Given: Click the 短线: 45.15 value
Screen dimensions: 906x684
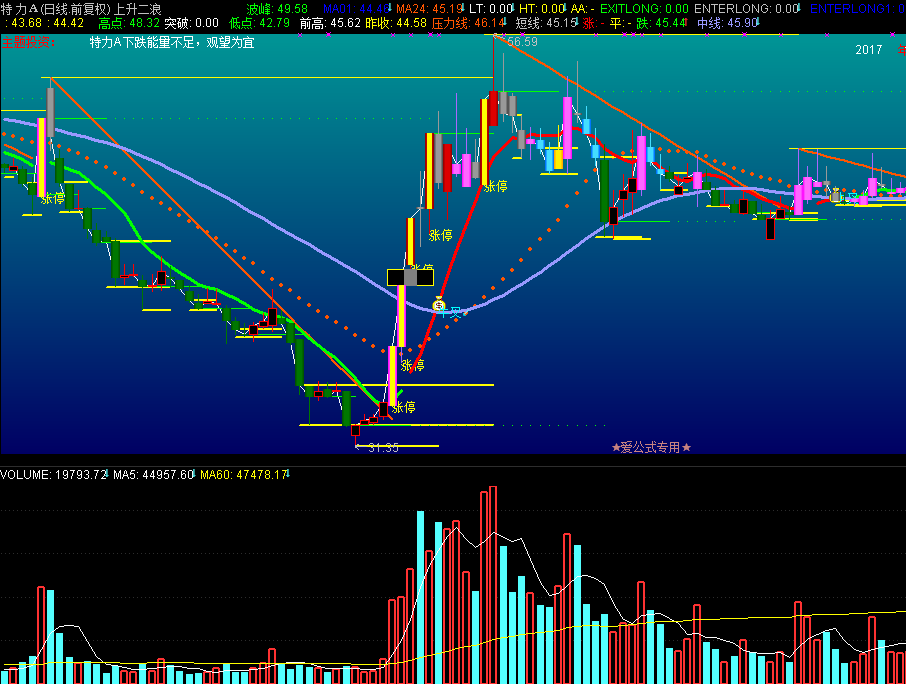Looking at the screenshot, I should 547,23.
